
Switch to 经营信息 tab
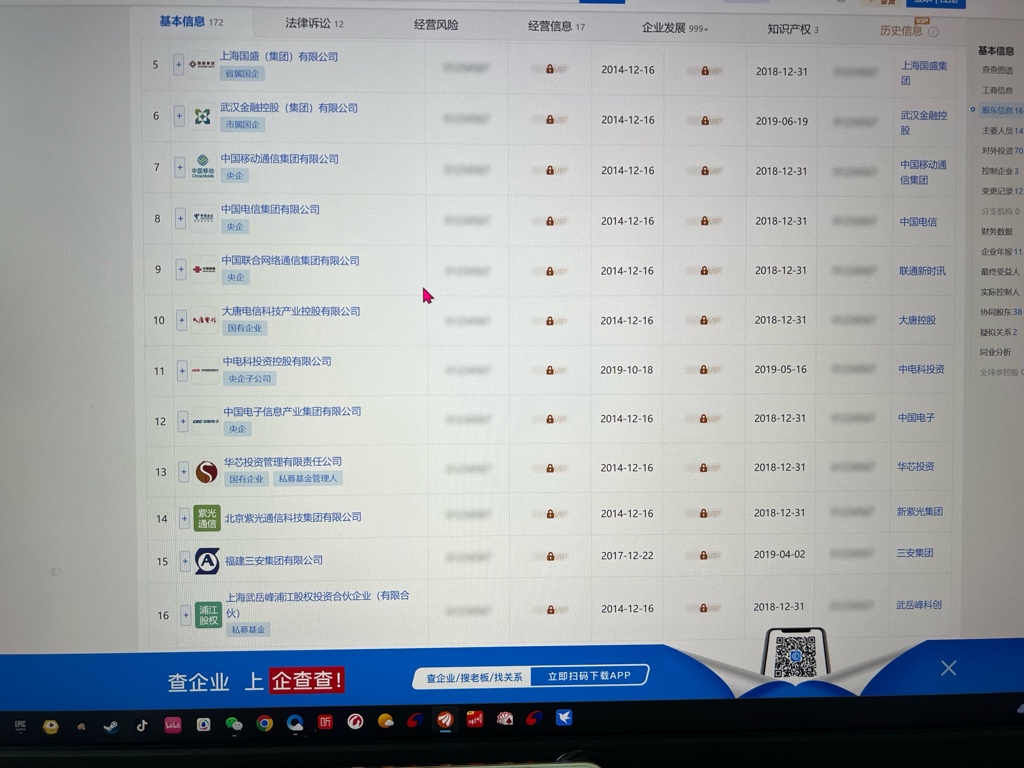pyautogui.click(x=556, y=26)
